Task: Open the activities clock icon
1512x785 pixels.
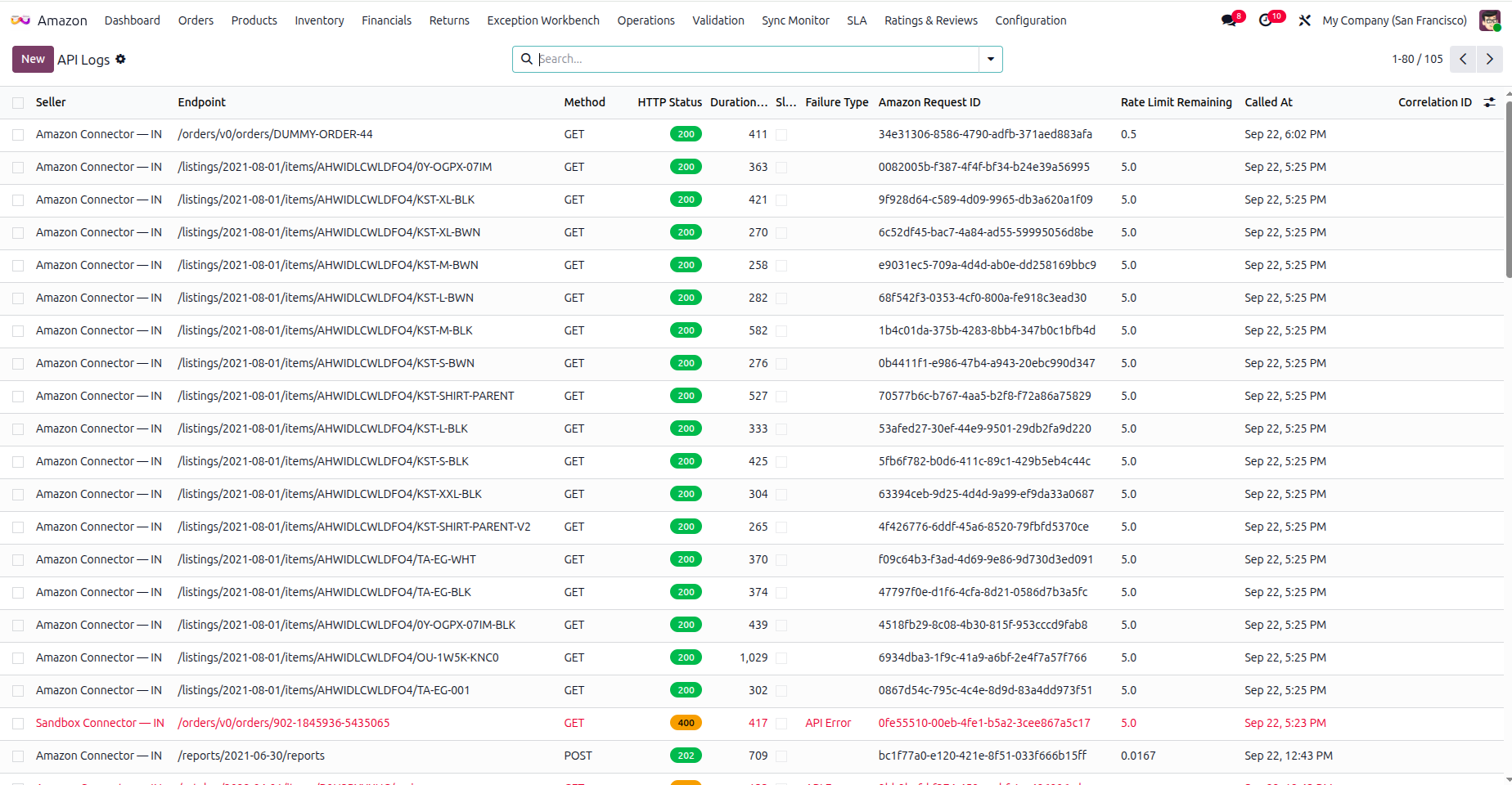Action: pos(1266,20)
